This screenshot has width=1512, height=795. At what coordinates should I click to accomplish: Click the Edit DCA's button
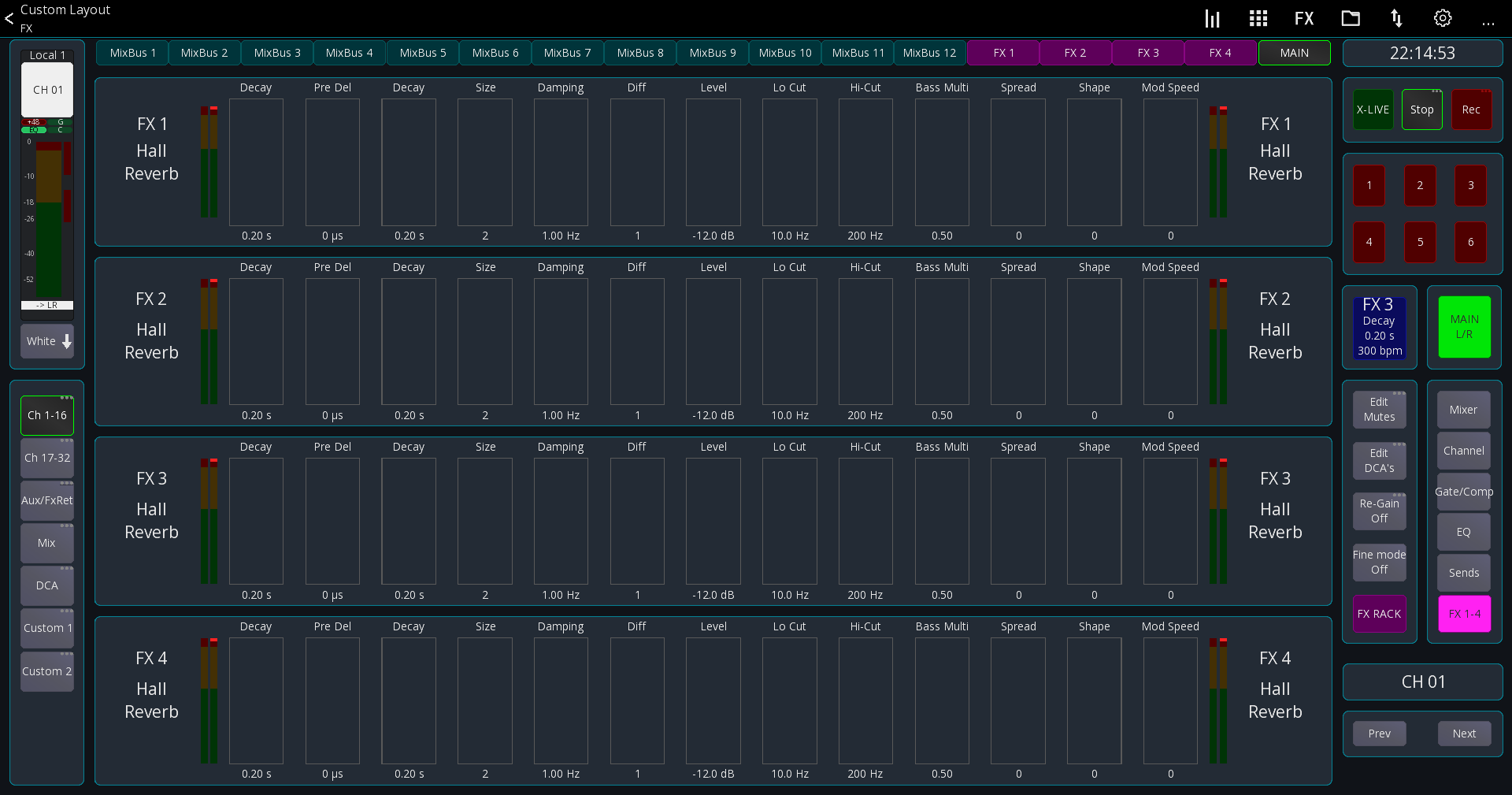[x=1379, y=460]
